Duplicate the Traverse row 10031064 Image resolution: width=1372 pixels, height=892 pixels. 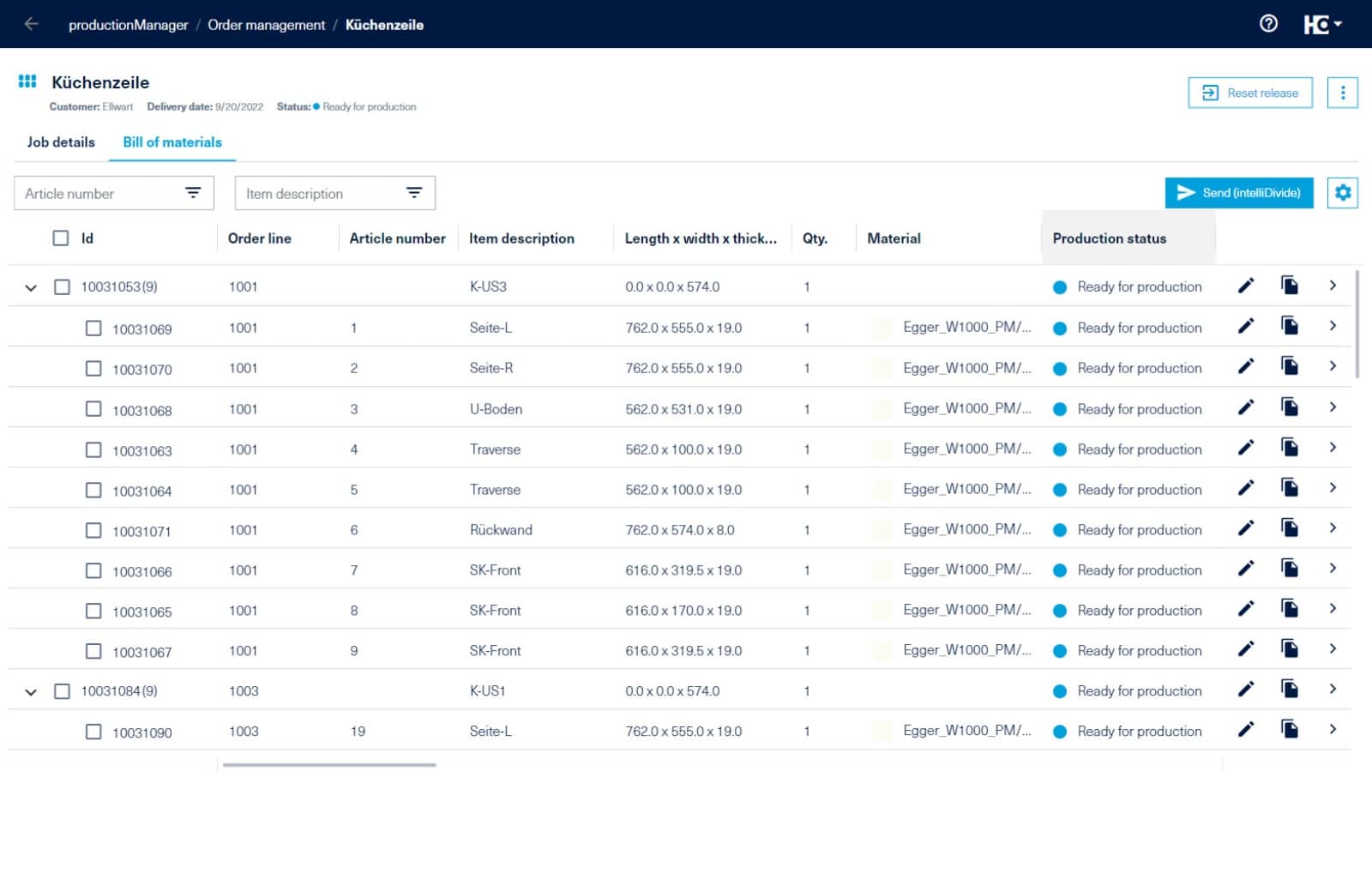click(x=1289, y=487)
